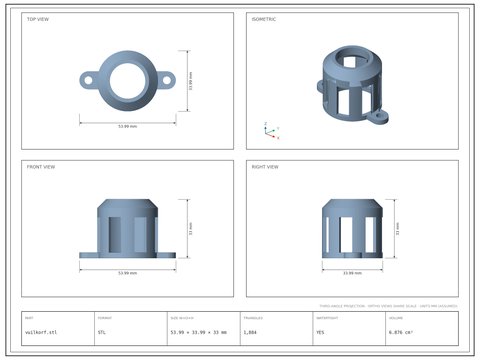Click the ISOMETRIC view label

(x=264, y=19)
